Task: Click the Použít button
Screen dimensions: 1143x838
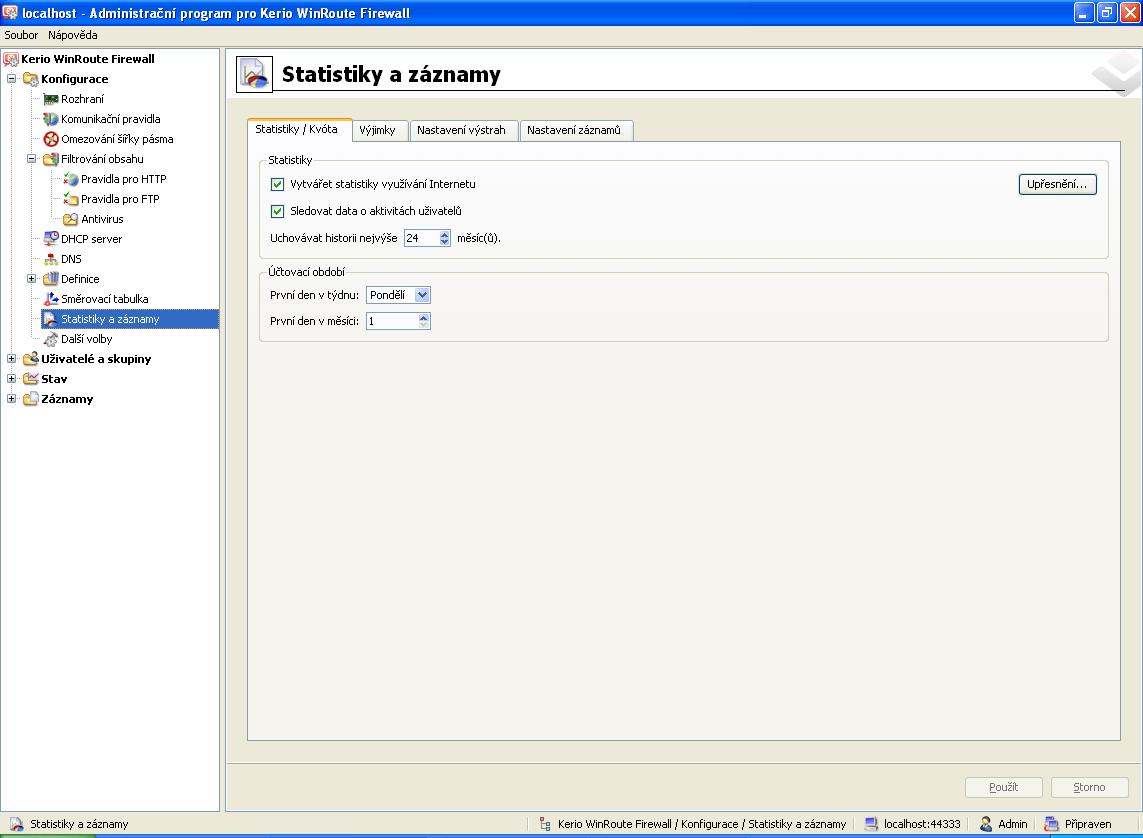Action: pyautogui.click(x=1003, y=788)
